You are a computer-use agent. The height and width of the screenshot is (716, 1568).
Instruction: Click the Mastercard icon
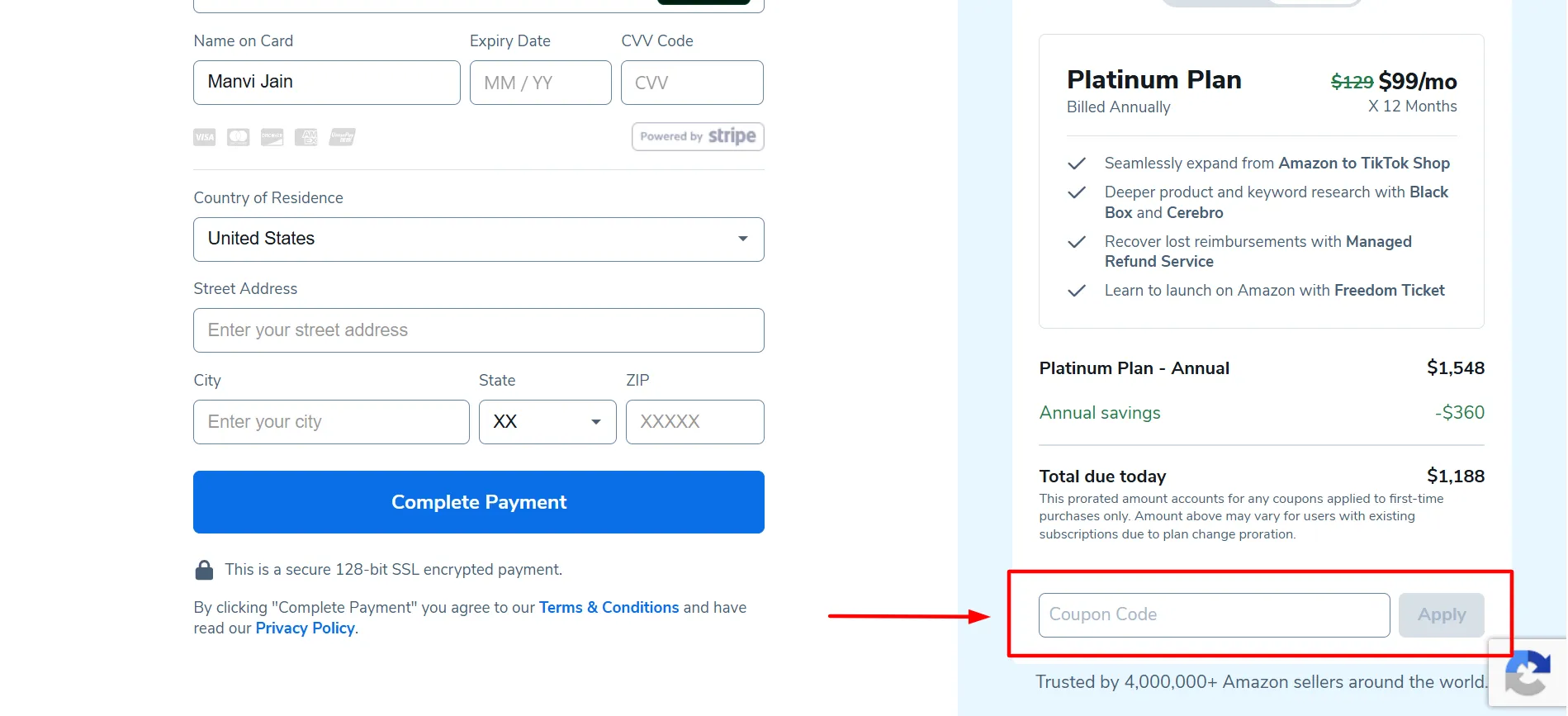239,137
